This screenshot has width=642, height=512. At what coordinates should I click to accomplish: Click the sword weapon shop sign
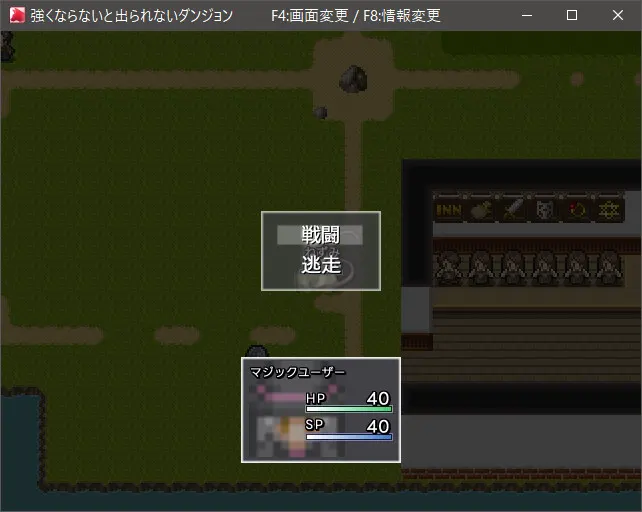tap(513, 210)
